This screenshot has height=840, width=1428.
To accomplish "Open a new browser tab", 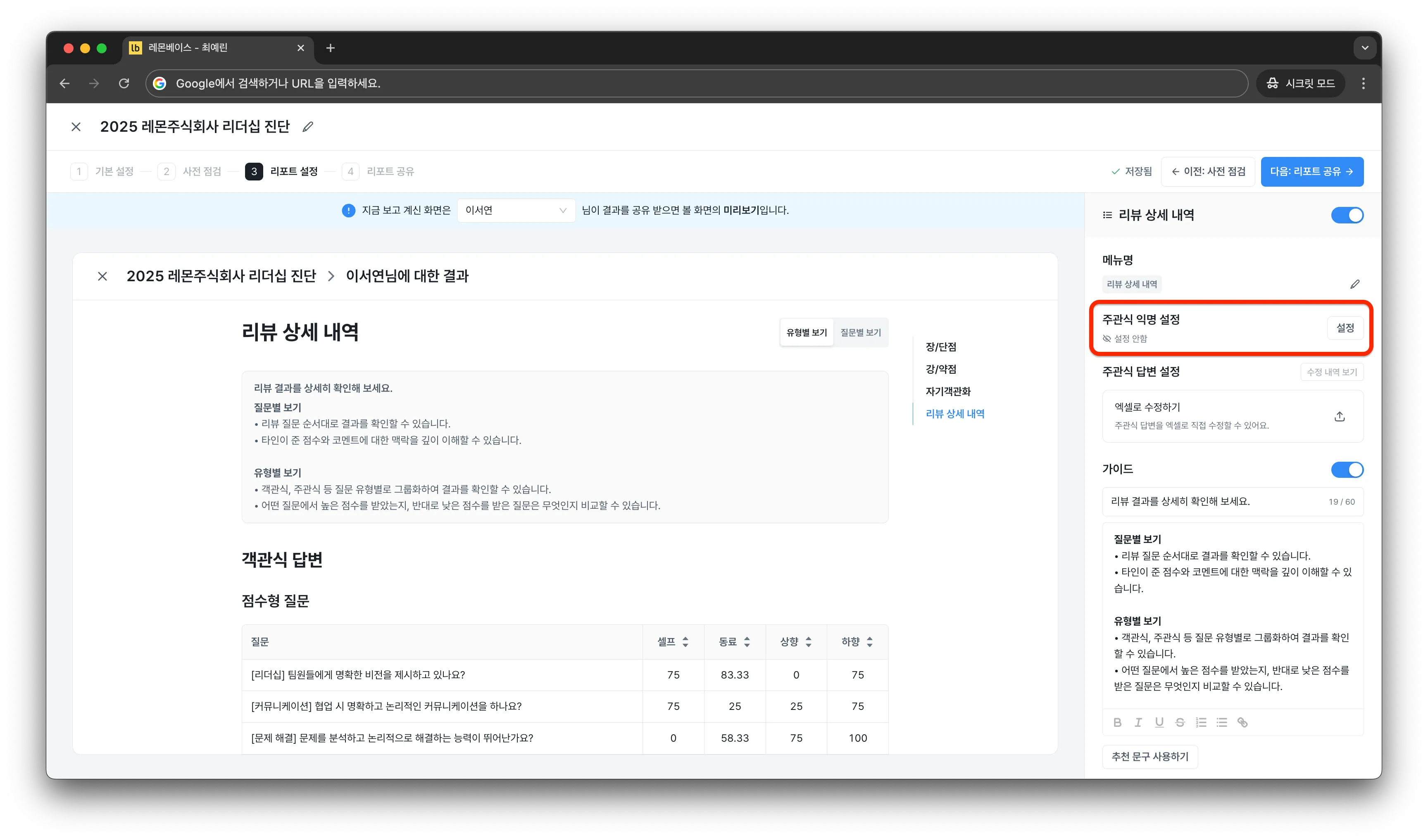I will [331, 48].
